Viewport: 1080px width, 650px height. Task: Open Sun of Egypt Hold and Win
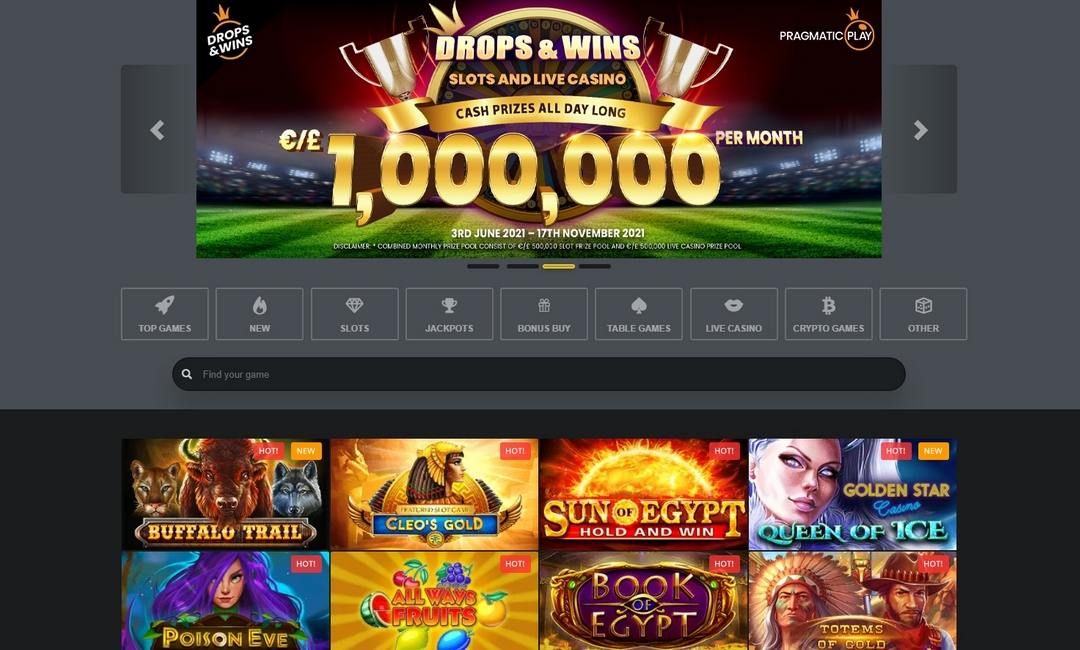tap(643, 494)
